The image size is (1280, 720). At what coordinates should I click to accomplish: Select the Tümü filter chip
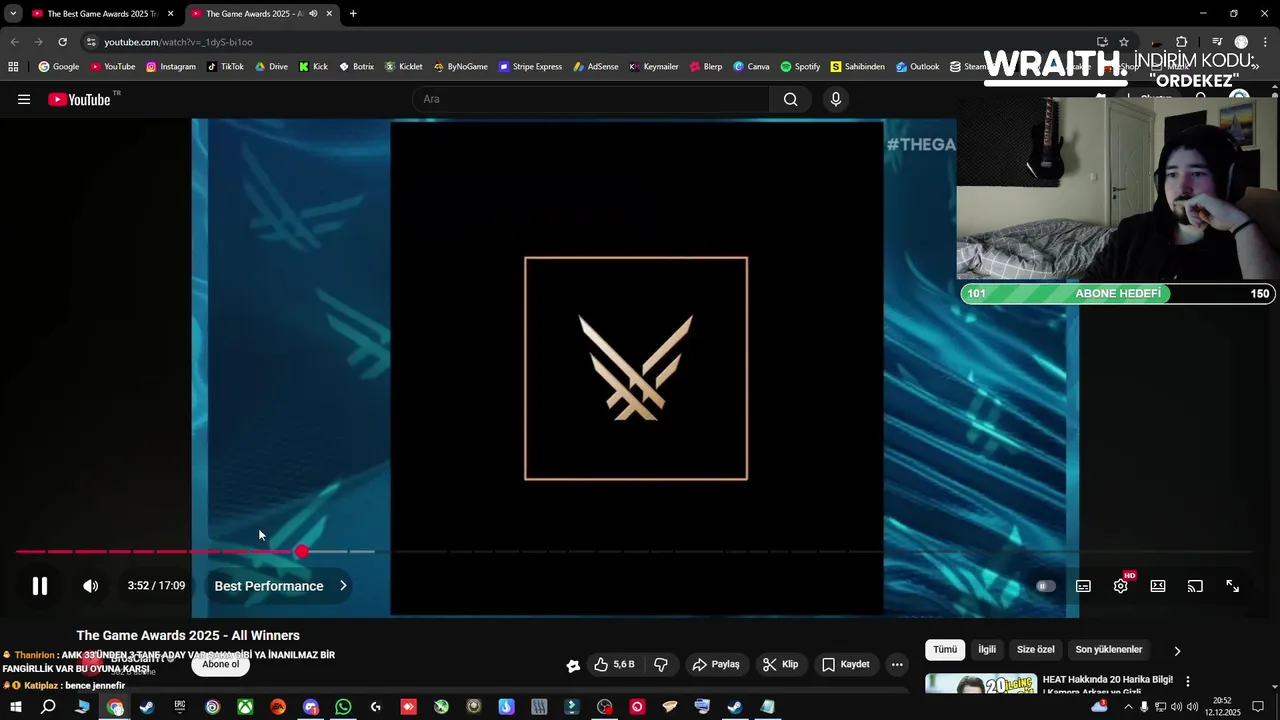click(945, 650)
